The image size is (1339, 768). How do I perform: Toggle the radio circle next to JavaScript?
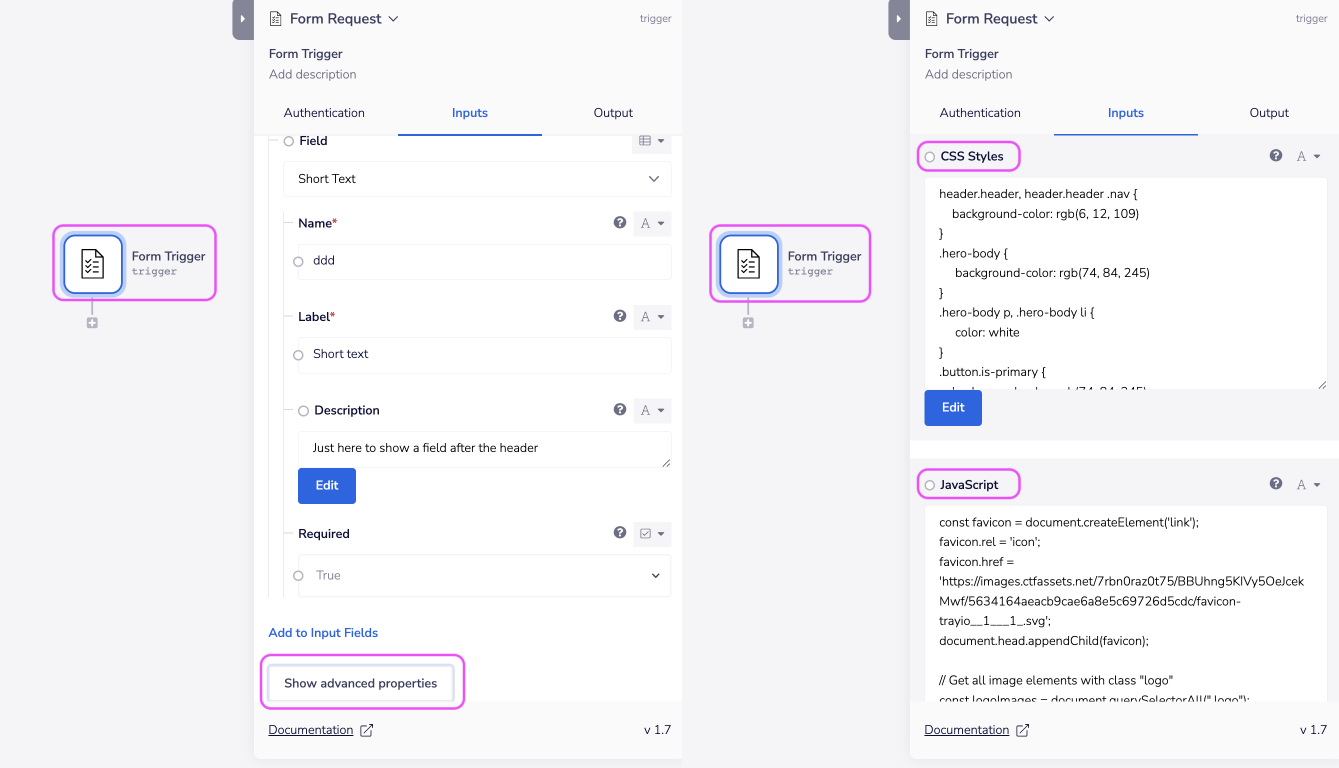pos(930,485)
